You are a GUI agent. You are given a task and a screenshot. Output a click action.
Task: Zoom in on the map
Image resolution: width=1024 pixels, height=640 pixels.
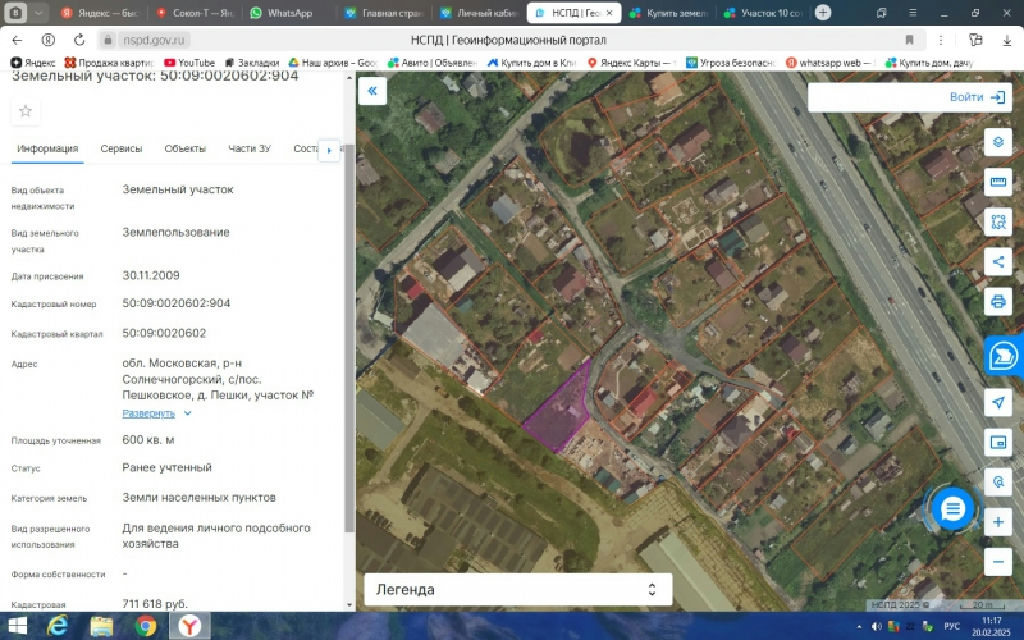tap(997, 522)
